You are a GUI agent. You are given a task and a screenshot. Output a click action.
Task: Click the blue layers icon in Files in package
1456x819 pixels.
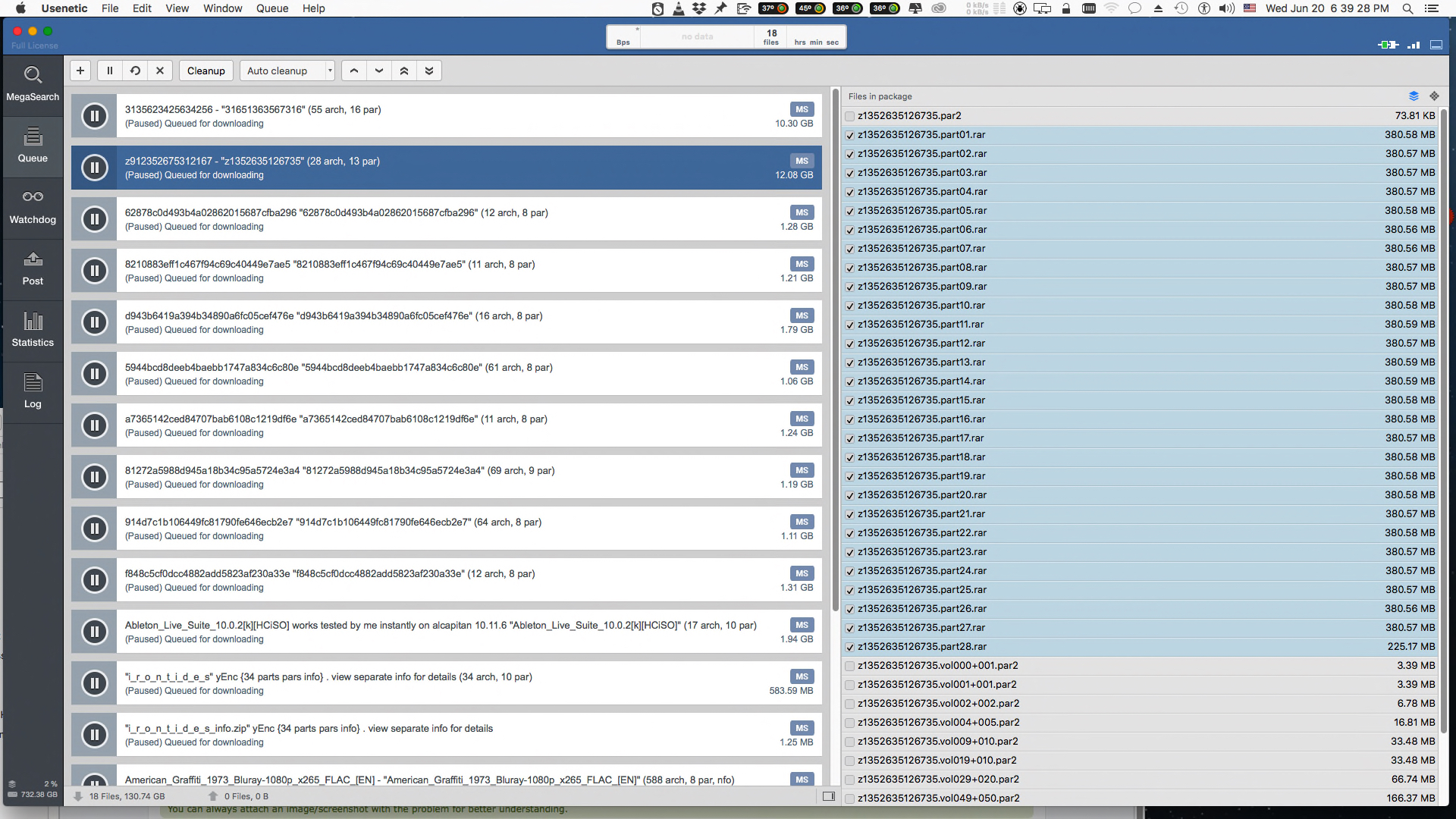point(1414,96)
